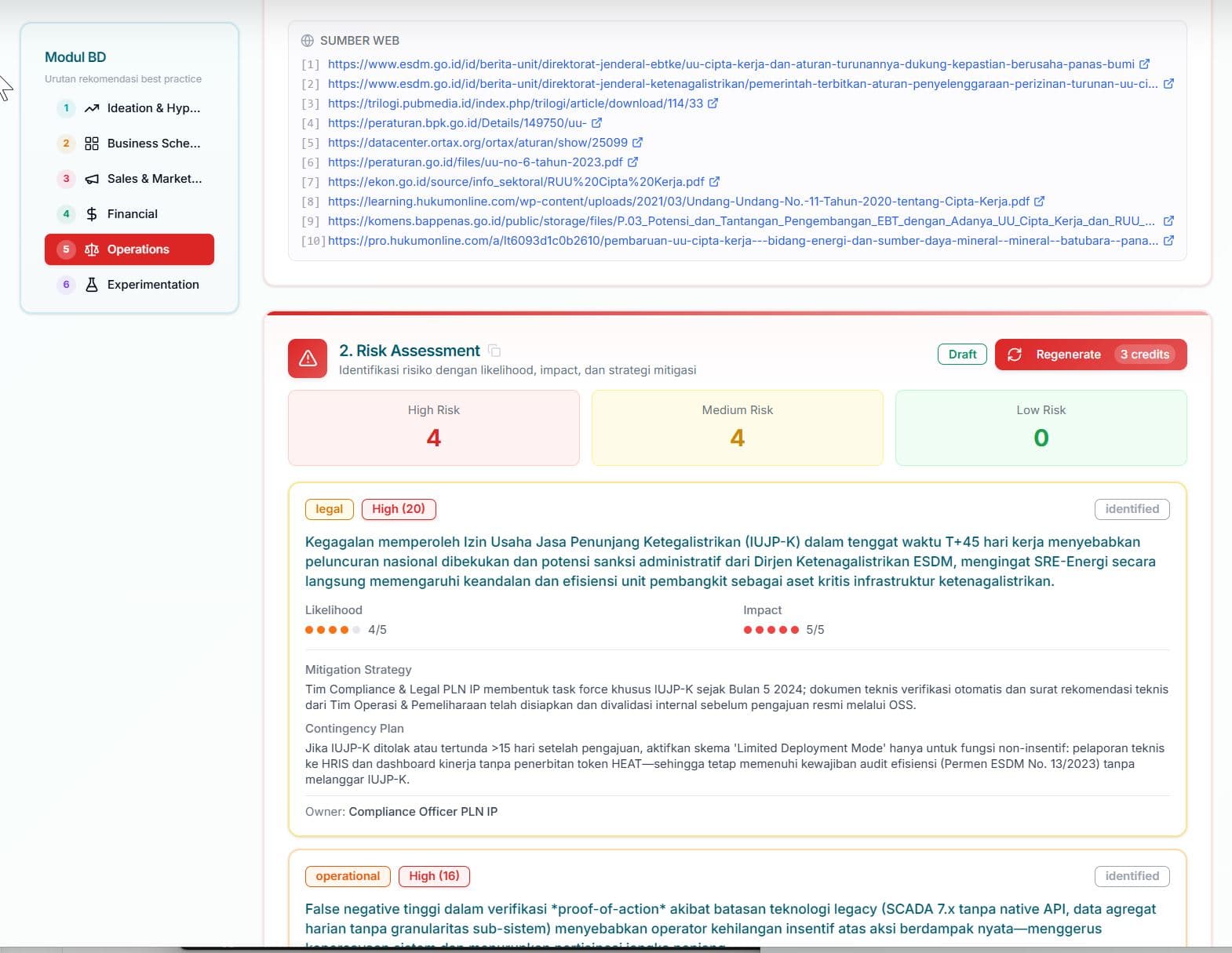The height and width of the screenshot is (953, 1232).
Task: Click the Draft status badge
Action: [x=962, y=355]
